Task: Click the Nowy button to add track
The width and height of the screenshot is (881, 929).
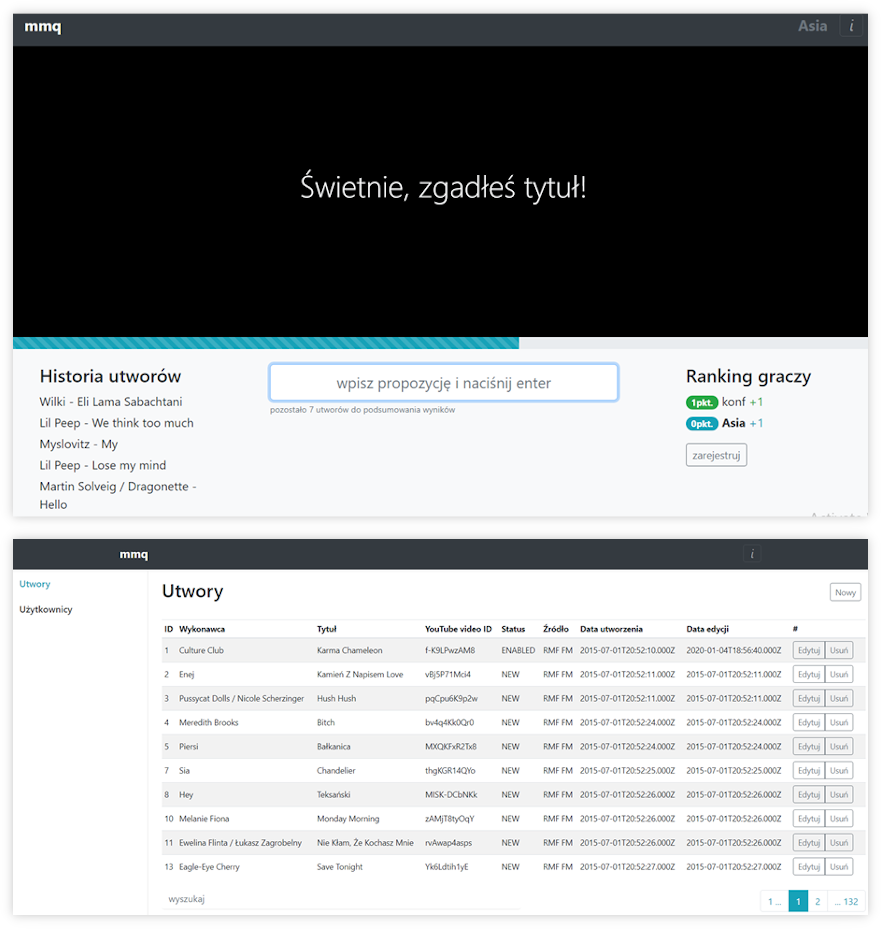Action: [x=845, y=592]
